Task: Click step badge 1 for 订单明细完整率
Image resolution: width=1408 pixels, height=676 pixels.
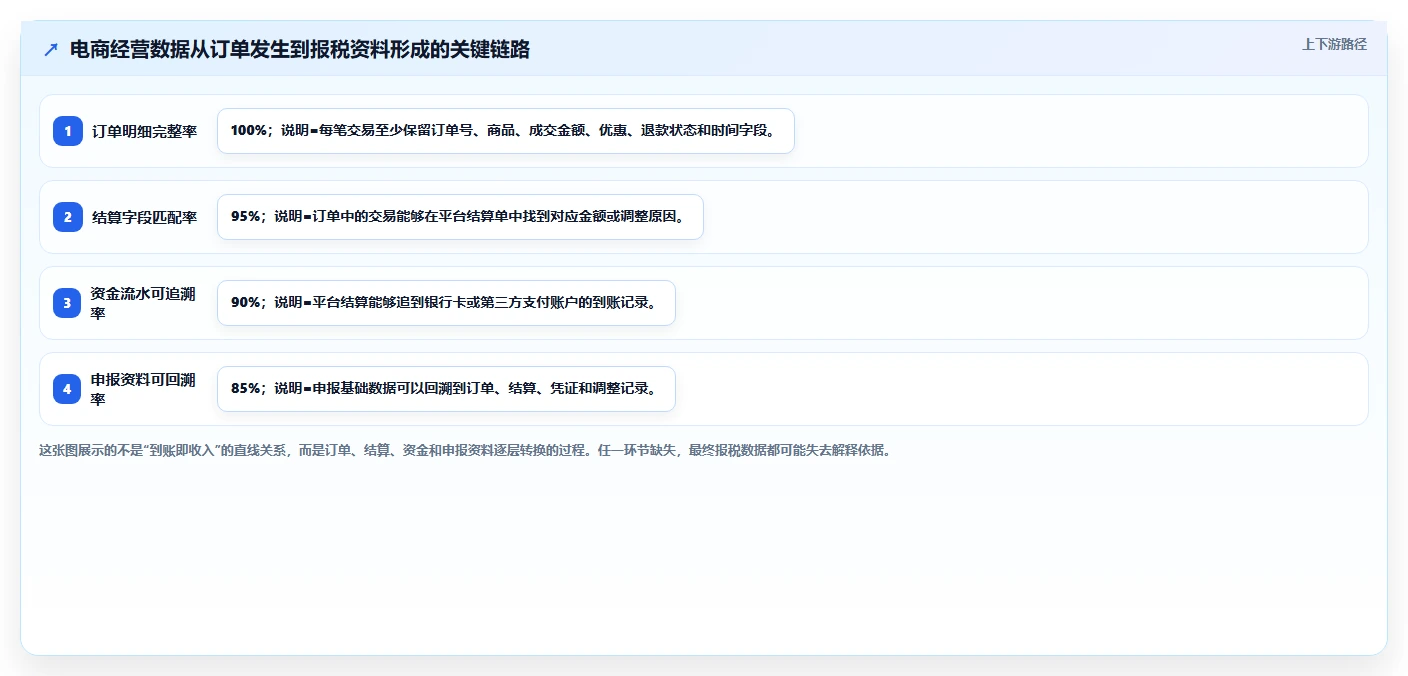Action: coord(68,131)
